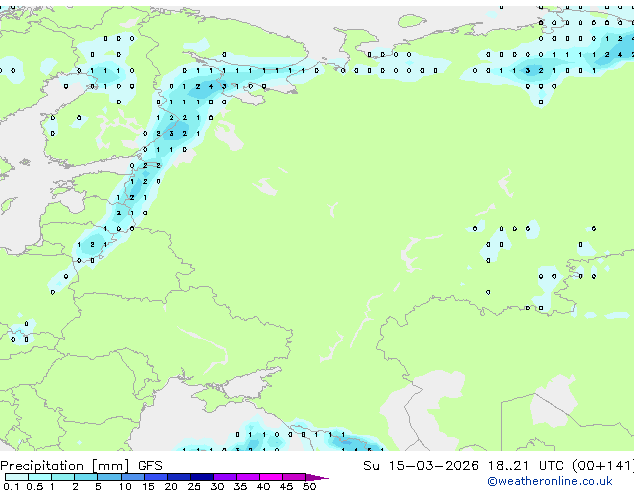Click the '50' legend scale label
Screen dimensions: 634x490
[x=309, y=486]
